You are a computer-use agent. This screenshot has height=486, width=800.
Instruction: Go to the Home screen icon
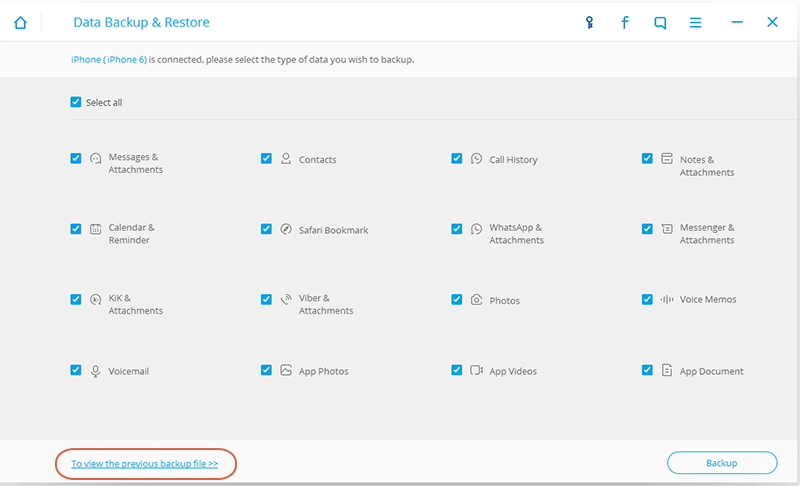pyautogui.click(x=20, y=22)
